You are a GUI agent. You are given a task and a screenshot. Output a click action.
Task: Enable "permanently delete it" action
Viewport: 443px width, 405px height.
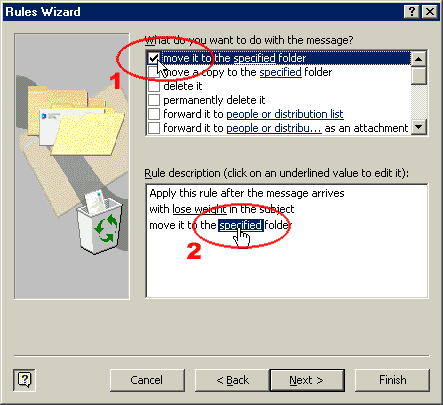[x=154, y=100]
